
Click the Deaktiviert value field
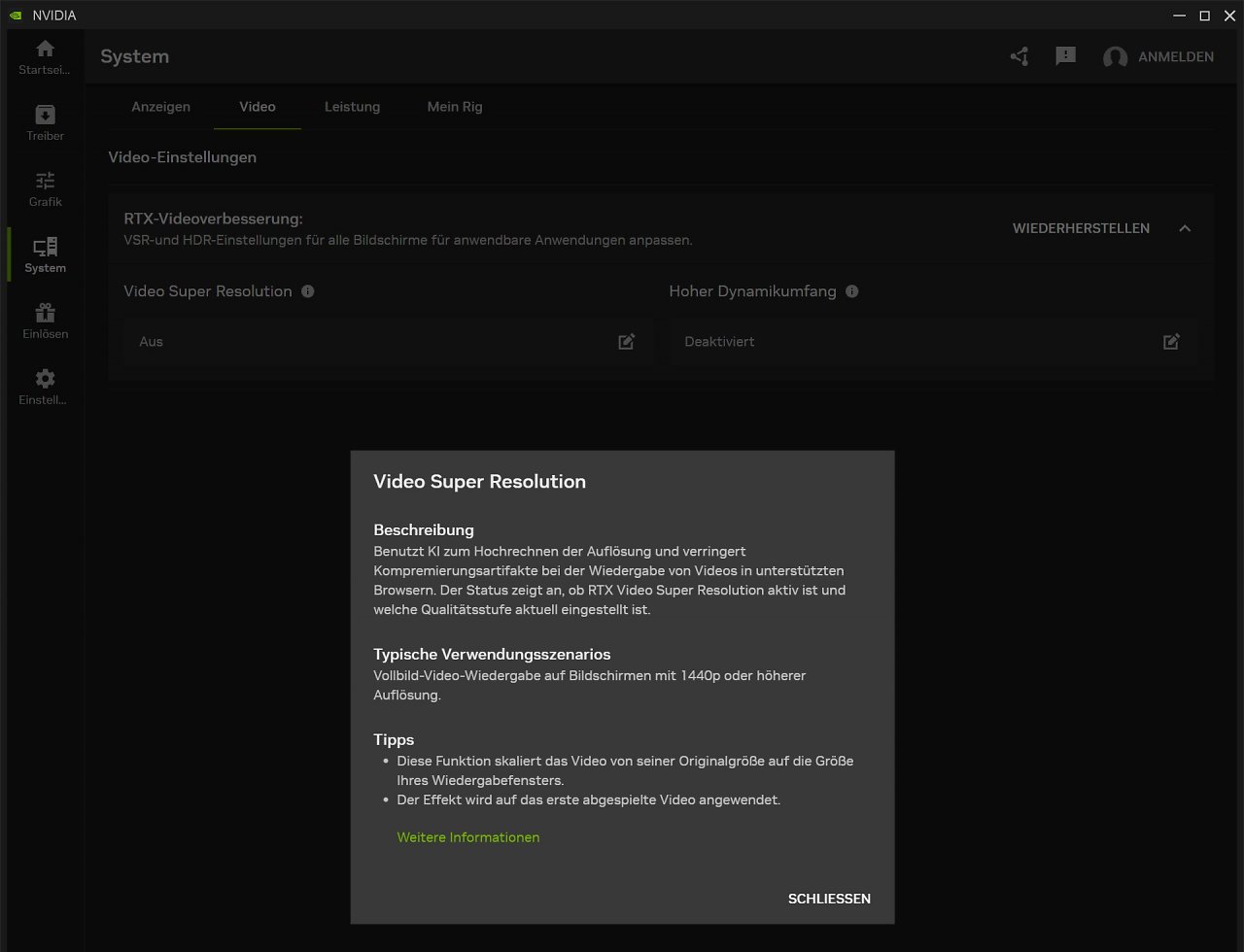click(x=933, y=342)
